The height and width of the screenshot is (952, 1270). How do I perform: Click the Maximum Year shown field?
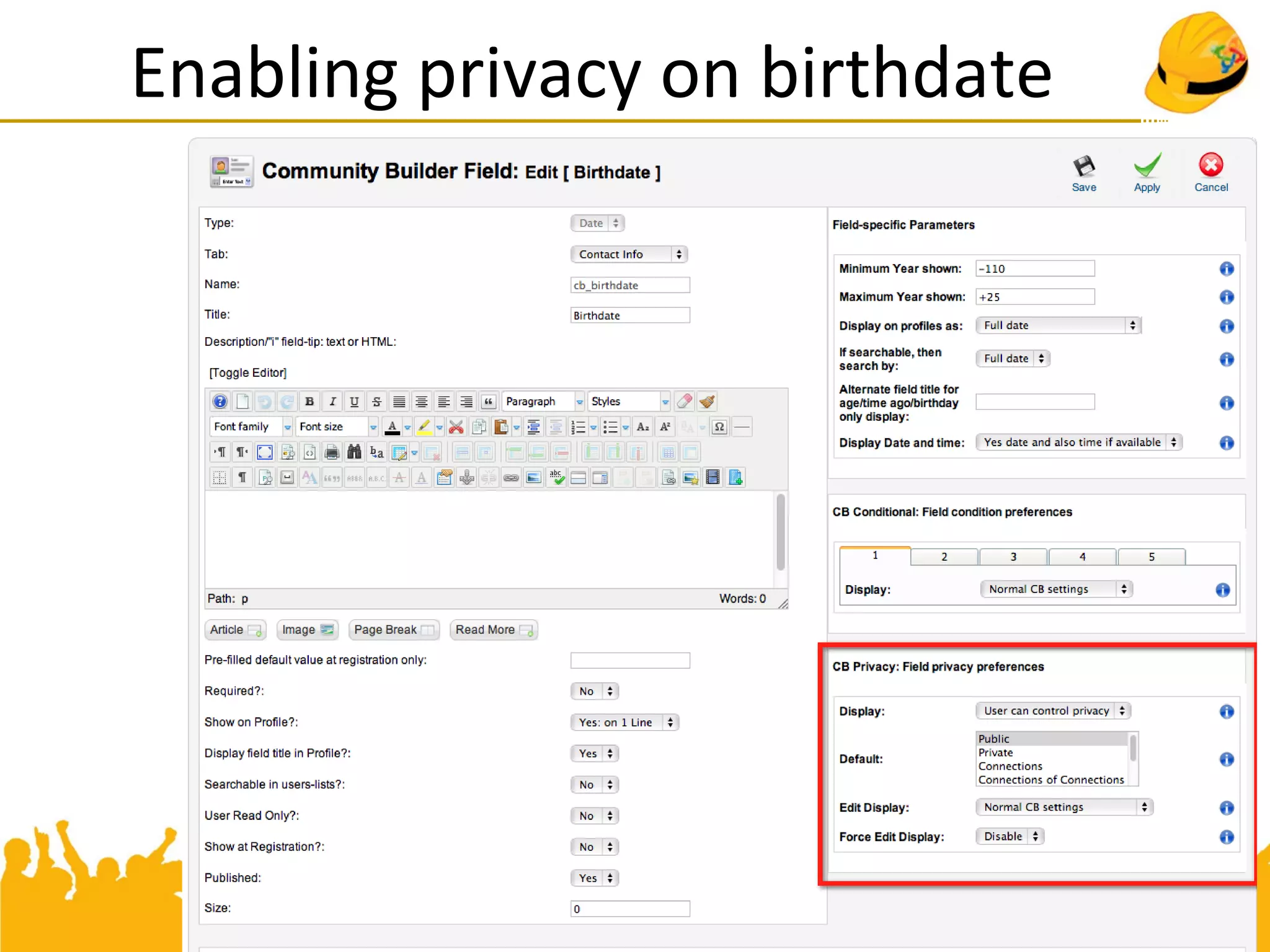(1035, 297)
